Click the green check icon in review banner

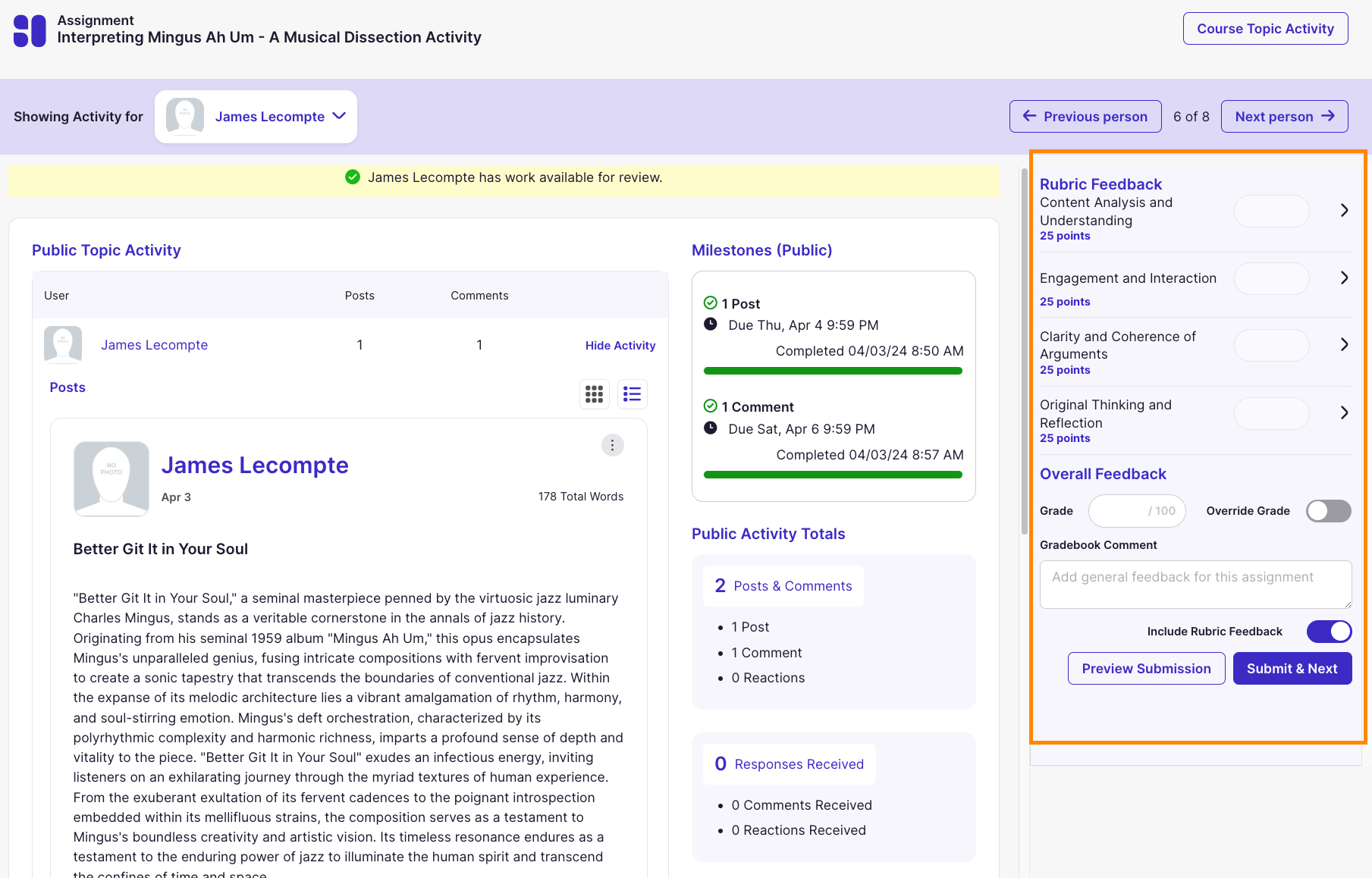tap(353, 177)
